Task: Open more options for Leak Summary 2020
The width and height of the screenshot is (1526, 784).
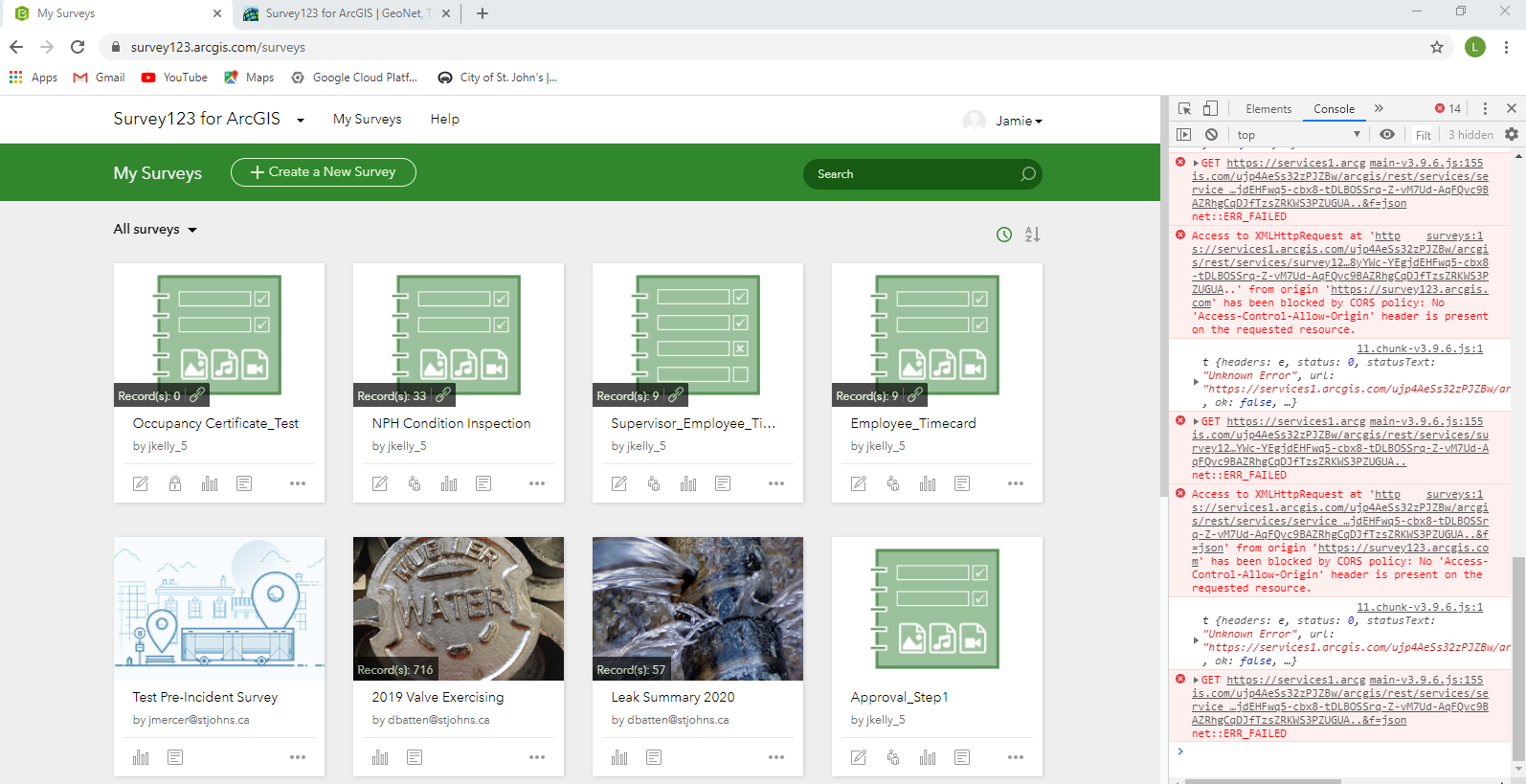Action: click(x=776, y=757)
